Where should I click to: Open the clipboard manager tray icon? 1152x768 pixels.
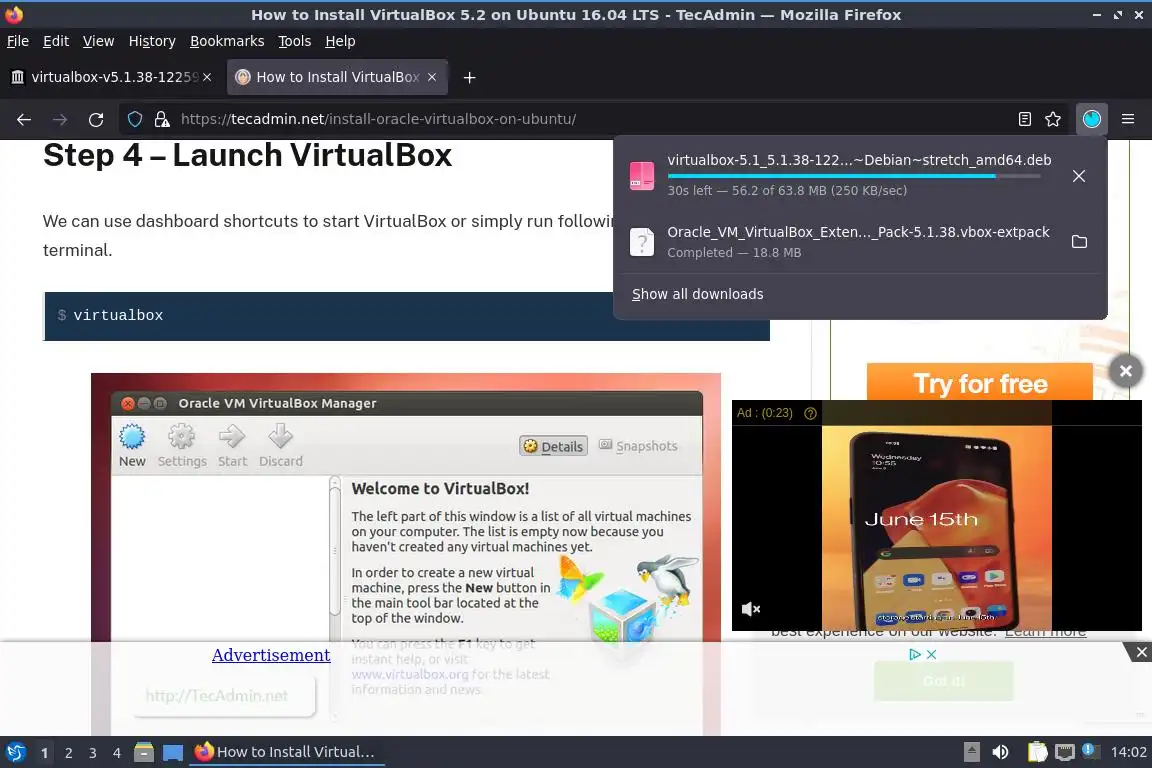click(1037, 752)
